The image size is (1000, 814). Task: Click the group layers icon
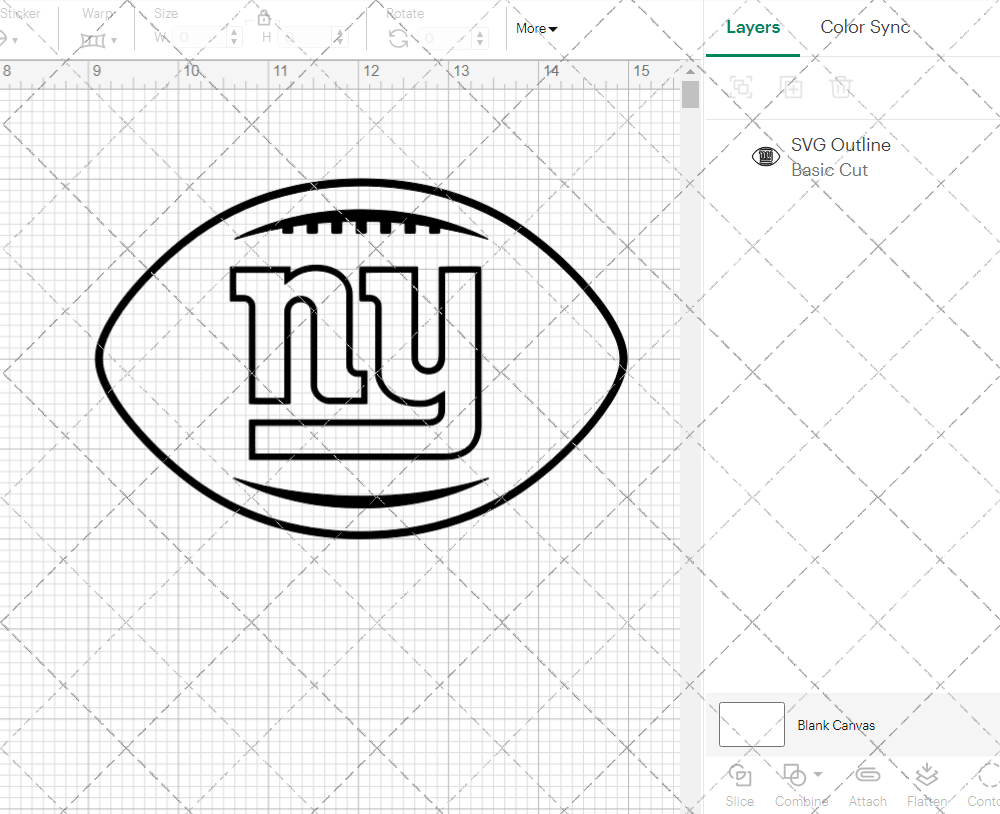click(741, 87)
